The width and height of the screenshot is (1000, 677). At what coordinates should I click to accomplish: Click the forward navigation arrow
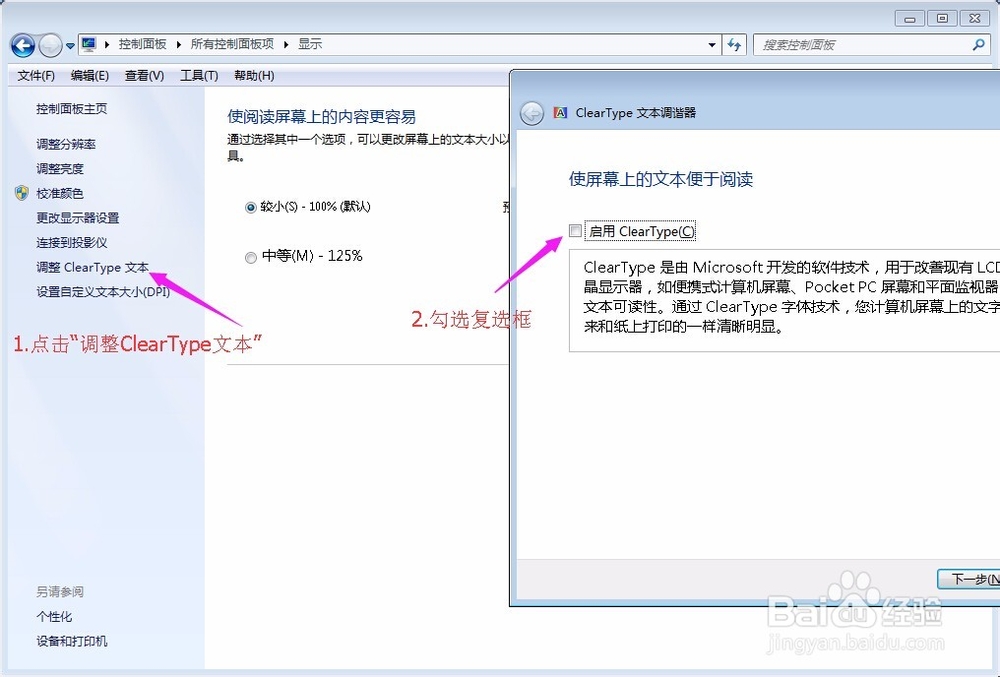(x=48, y=44)
